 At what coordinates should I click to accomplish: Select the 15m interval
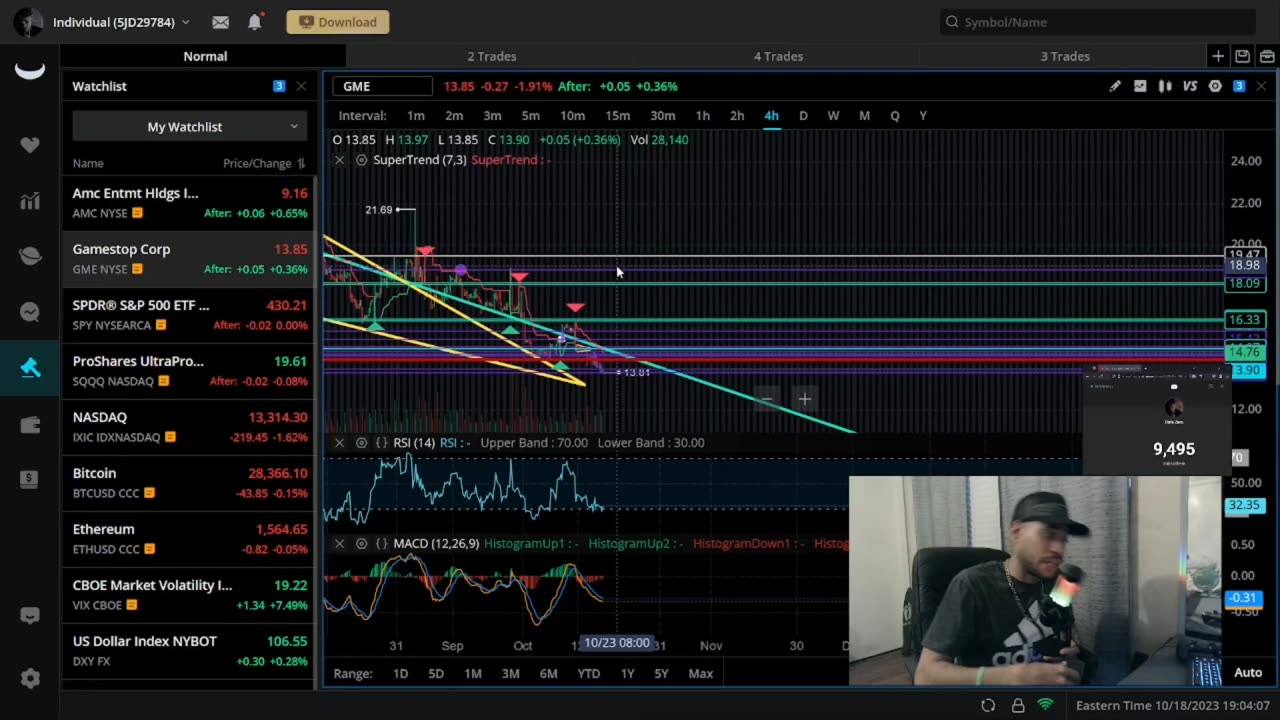[617, 115]
